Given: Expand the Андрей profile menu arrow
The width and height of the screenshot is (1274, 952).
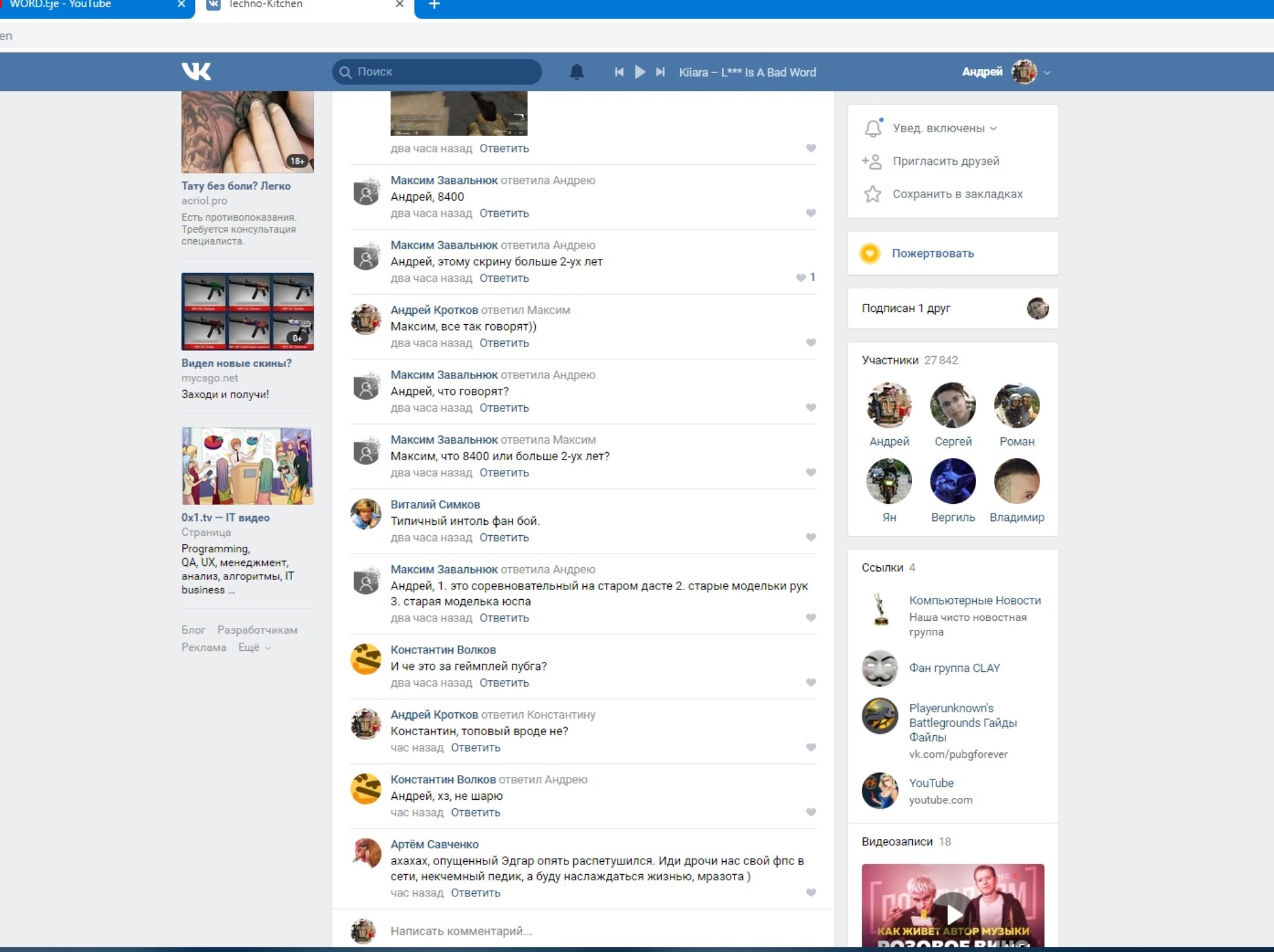Looking at the screenshot, I should pyautogui.click(x=1047, y=72).
